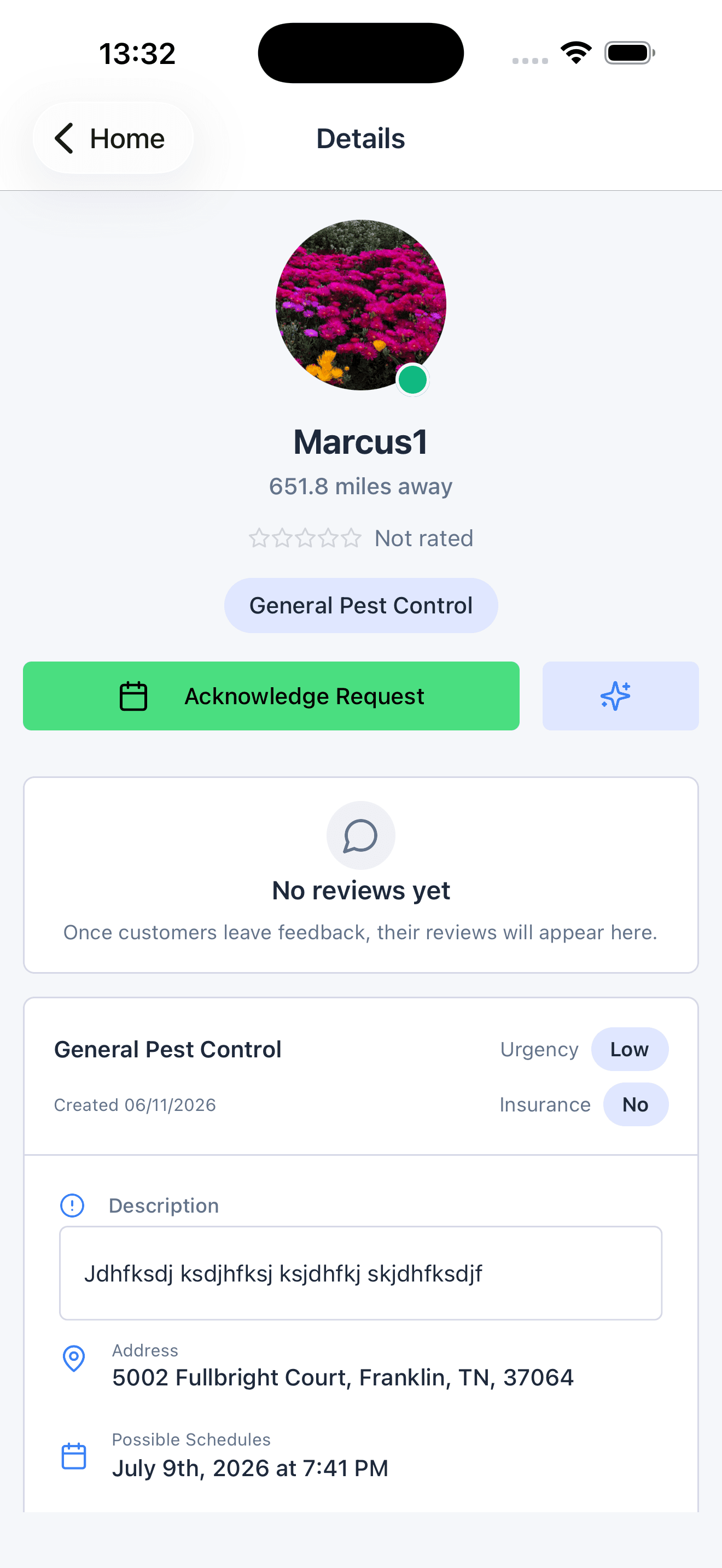Click the speech bubble reviews icon
Viewport: 722px width, 1568px height.
pos(360,835)
